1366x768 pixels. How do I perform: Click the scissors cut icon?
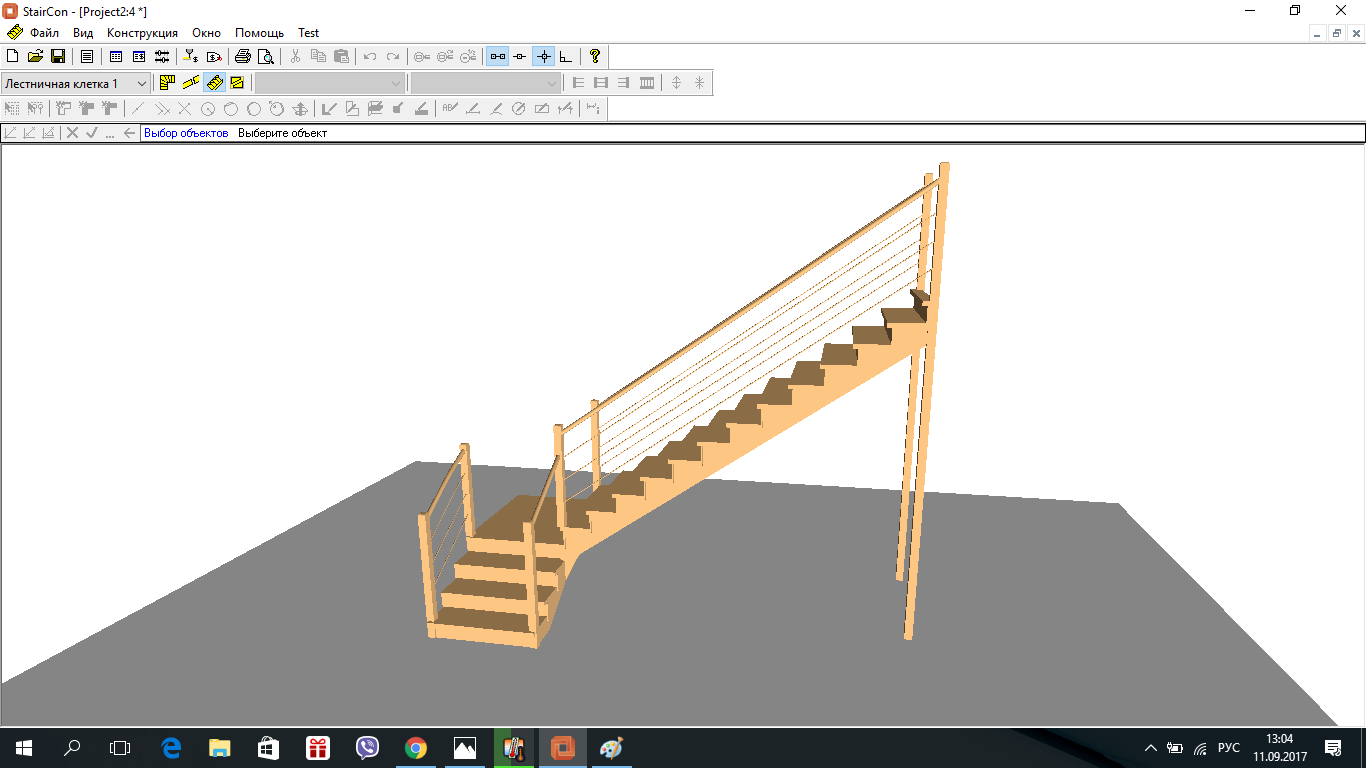pos(295,57)
